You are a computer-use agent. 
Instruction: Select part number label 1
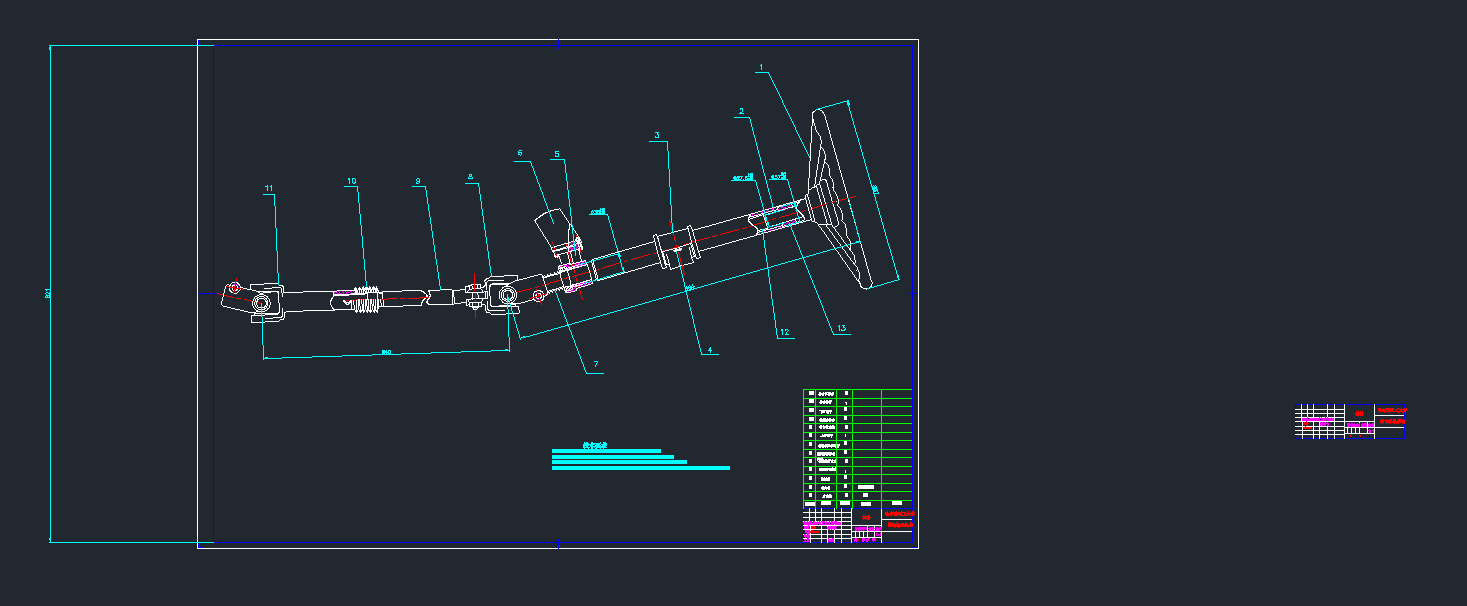click(761, 68)
